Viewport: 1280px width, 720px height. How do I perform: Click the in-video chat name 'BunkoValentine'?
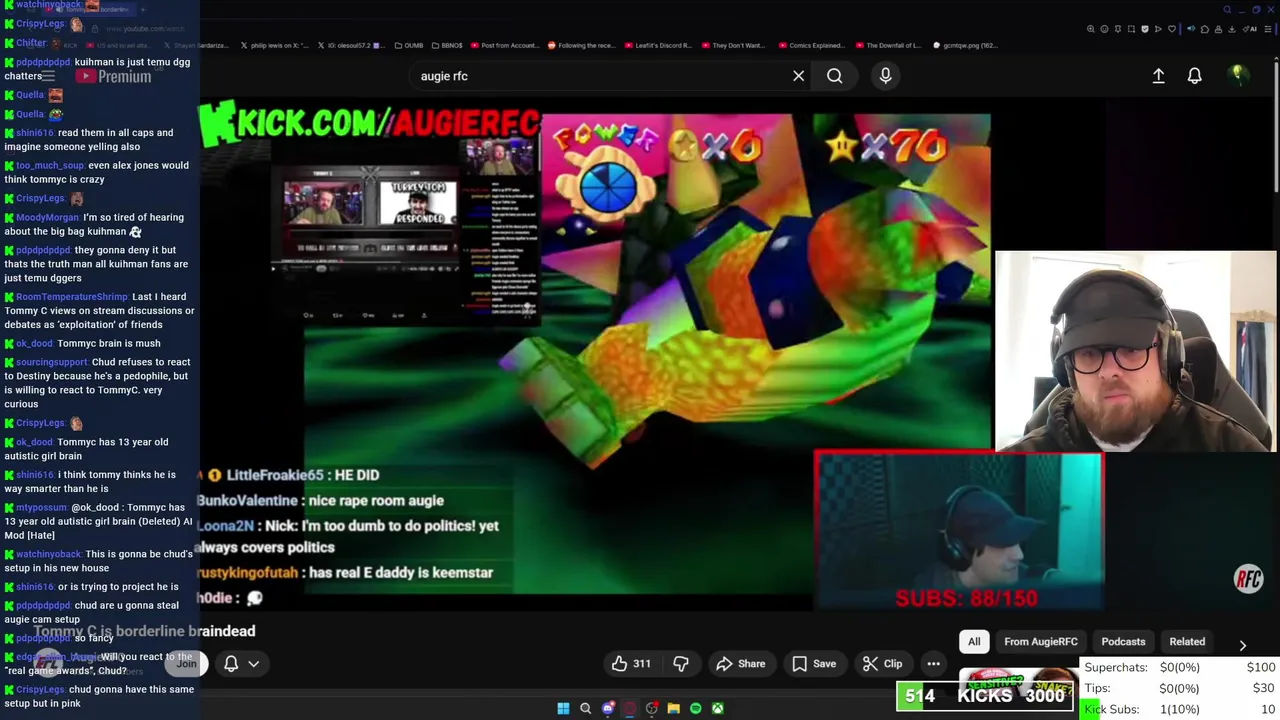coord(247,501)
